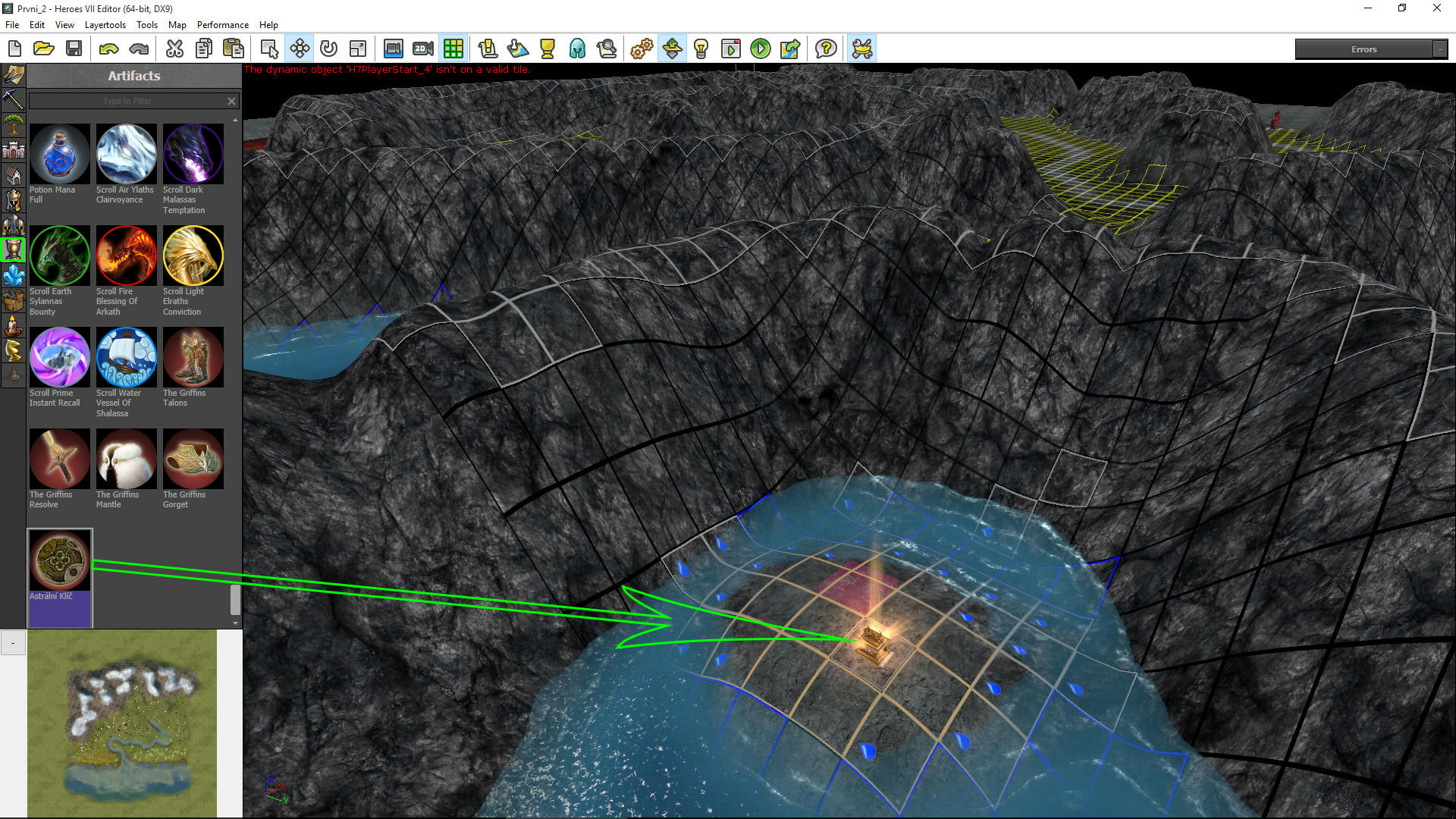The height and width of the screenshot is (819, 1456).
Task: Open the Layertools menu
Action: point(105,25)
